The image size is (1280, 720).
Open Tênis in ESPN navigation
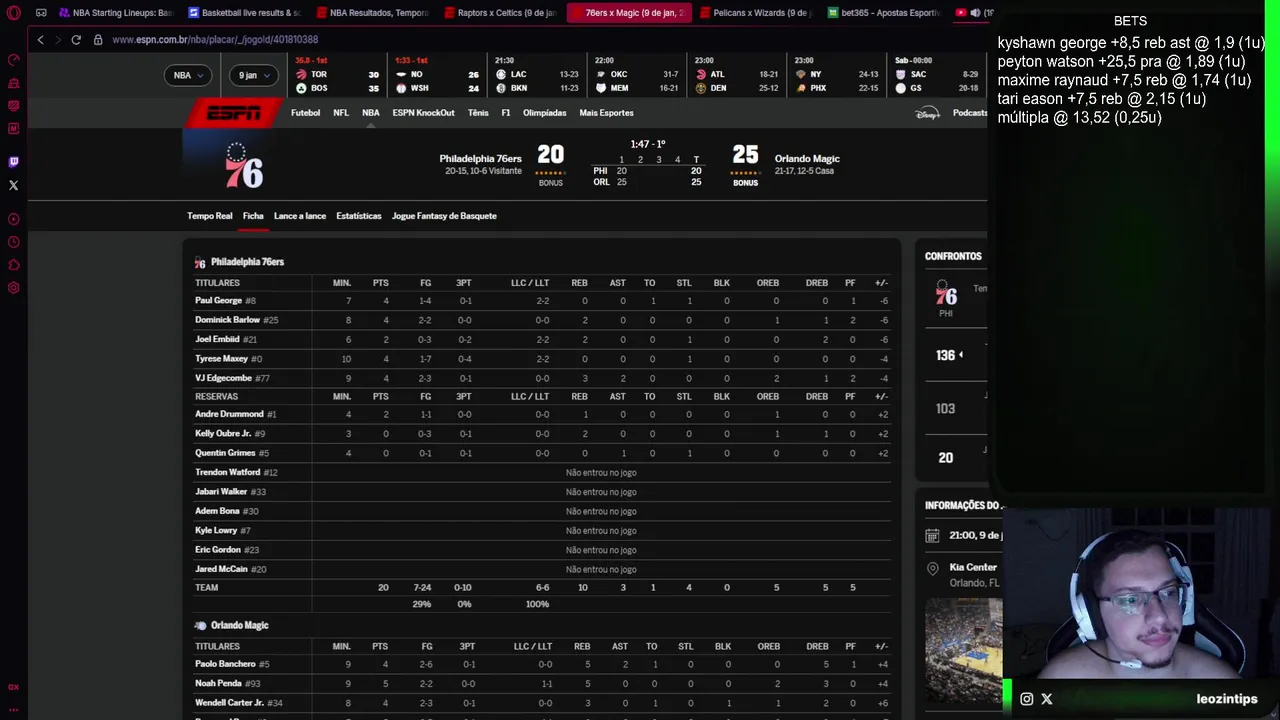click(x=478, y=113)
